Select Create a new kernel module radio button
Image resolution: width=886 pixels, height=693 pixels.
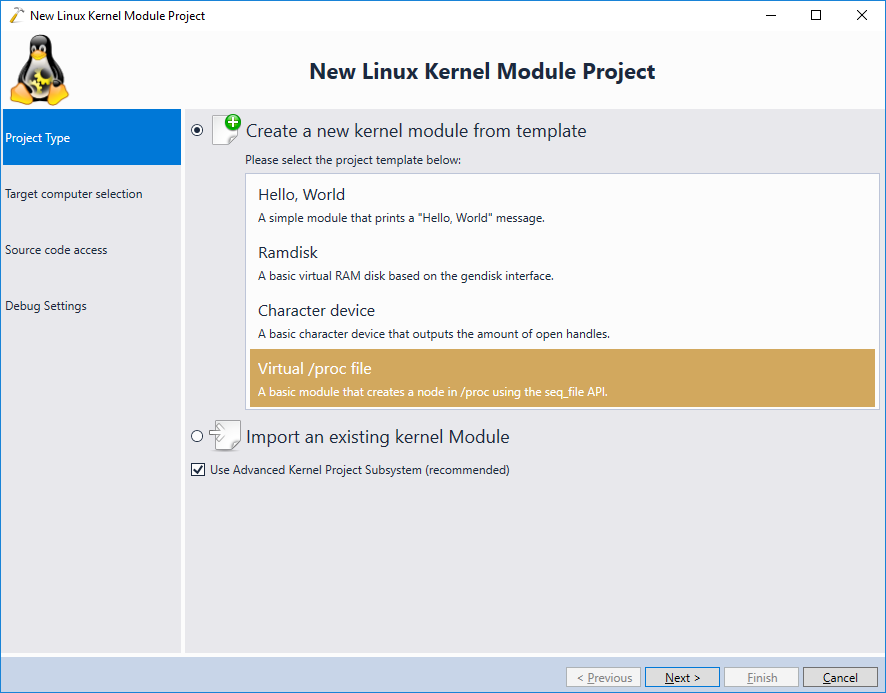pyautogui.click(x=197, y=131)
